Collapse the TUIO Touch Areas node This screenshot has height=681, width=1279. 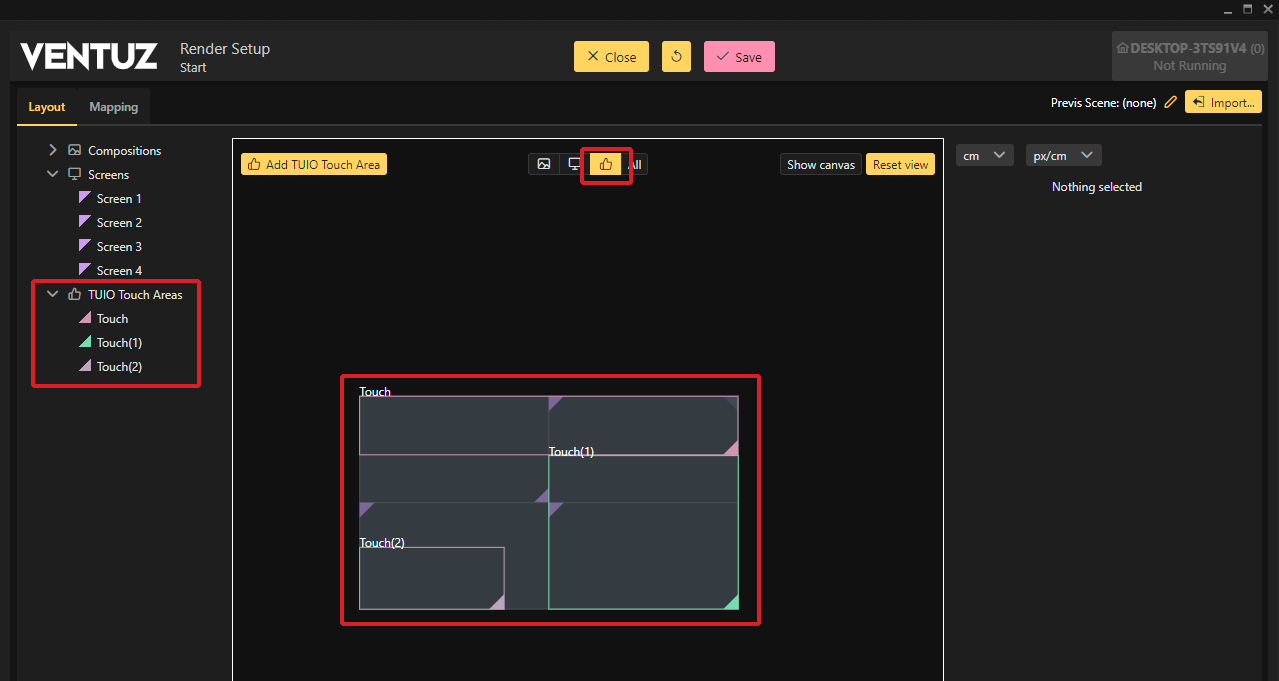pos(53,294)
